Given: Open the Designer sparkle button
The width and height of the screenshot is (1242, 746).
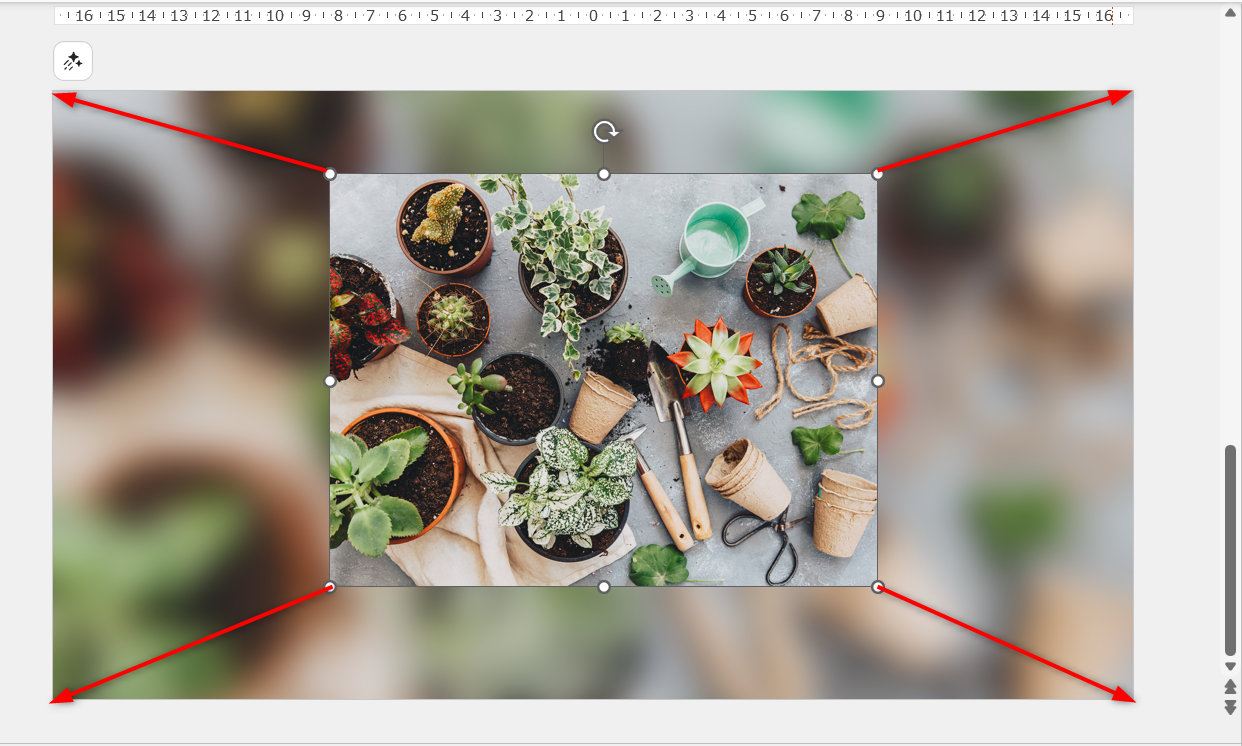Looking at the screenshot, I should [x=73, y=62].
